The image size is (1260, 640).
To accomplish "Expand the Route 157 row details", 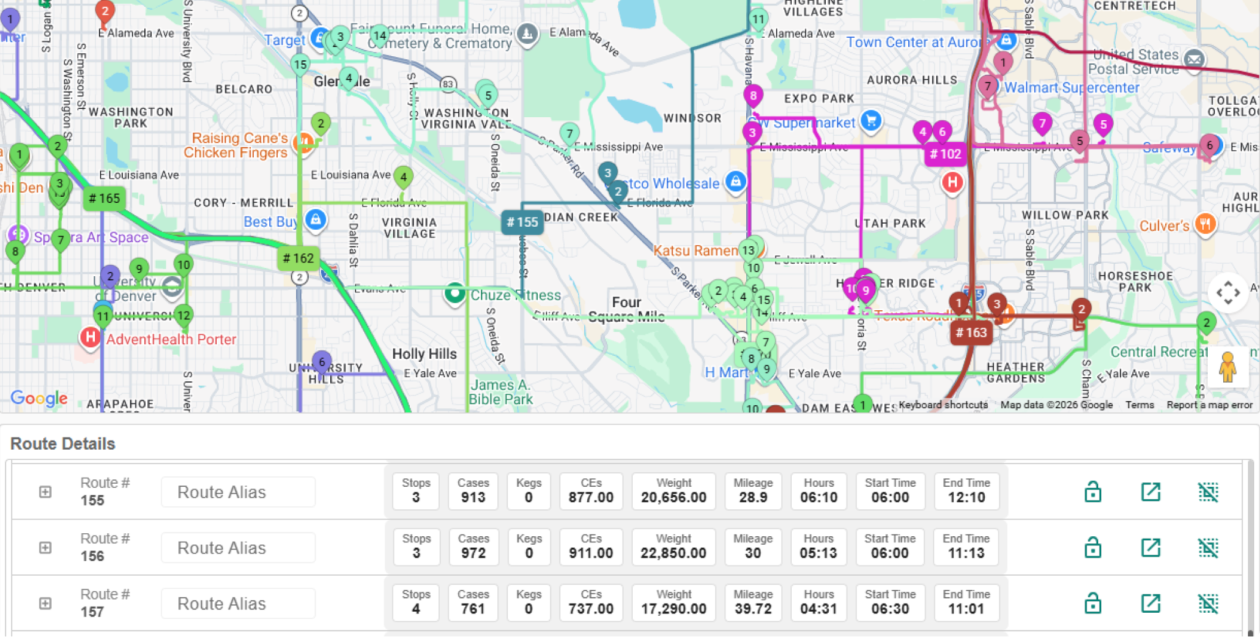I will pos(45,603).
